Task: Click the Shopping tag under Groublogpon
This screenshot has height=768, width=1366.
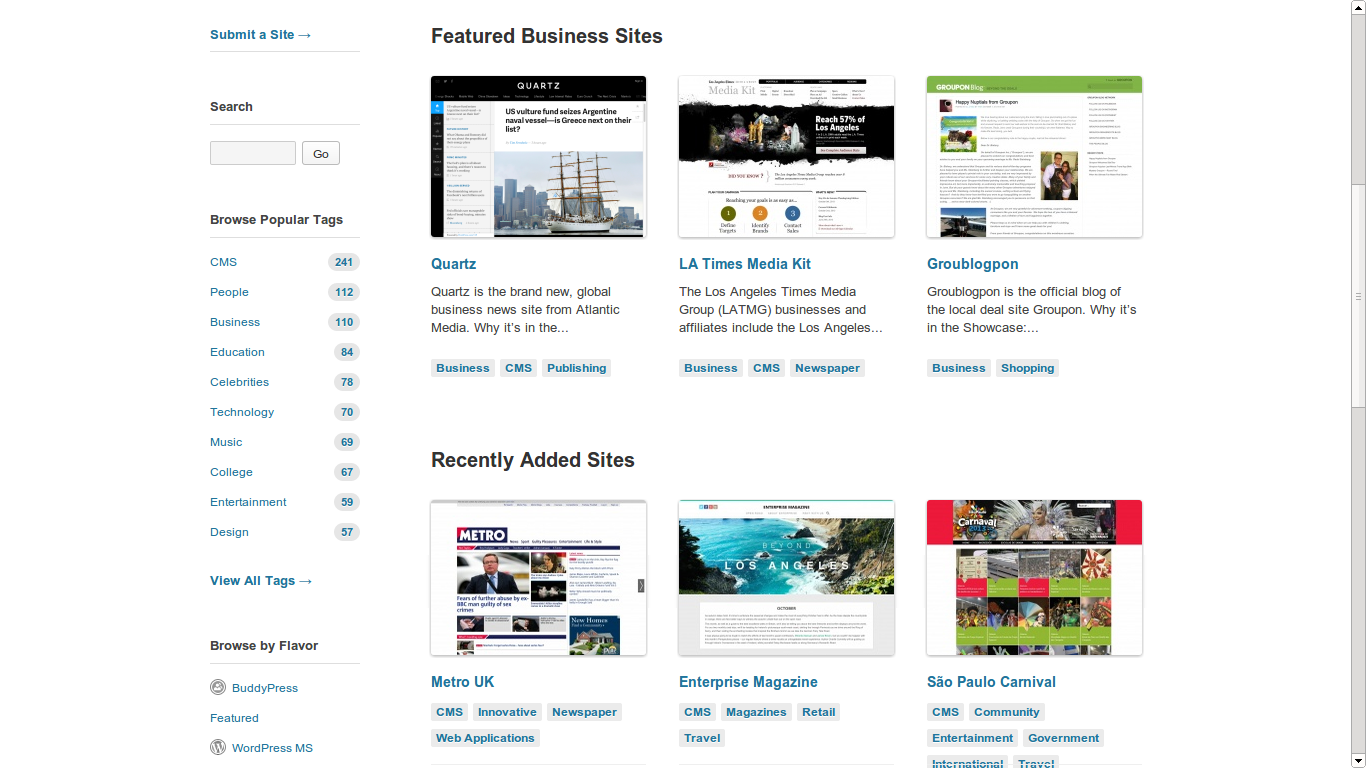Action: coord(1028,368)
